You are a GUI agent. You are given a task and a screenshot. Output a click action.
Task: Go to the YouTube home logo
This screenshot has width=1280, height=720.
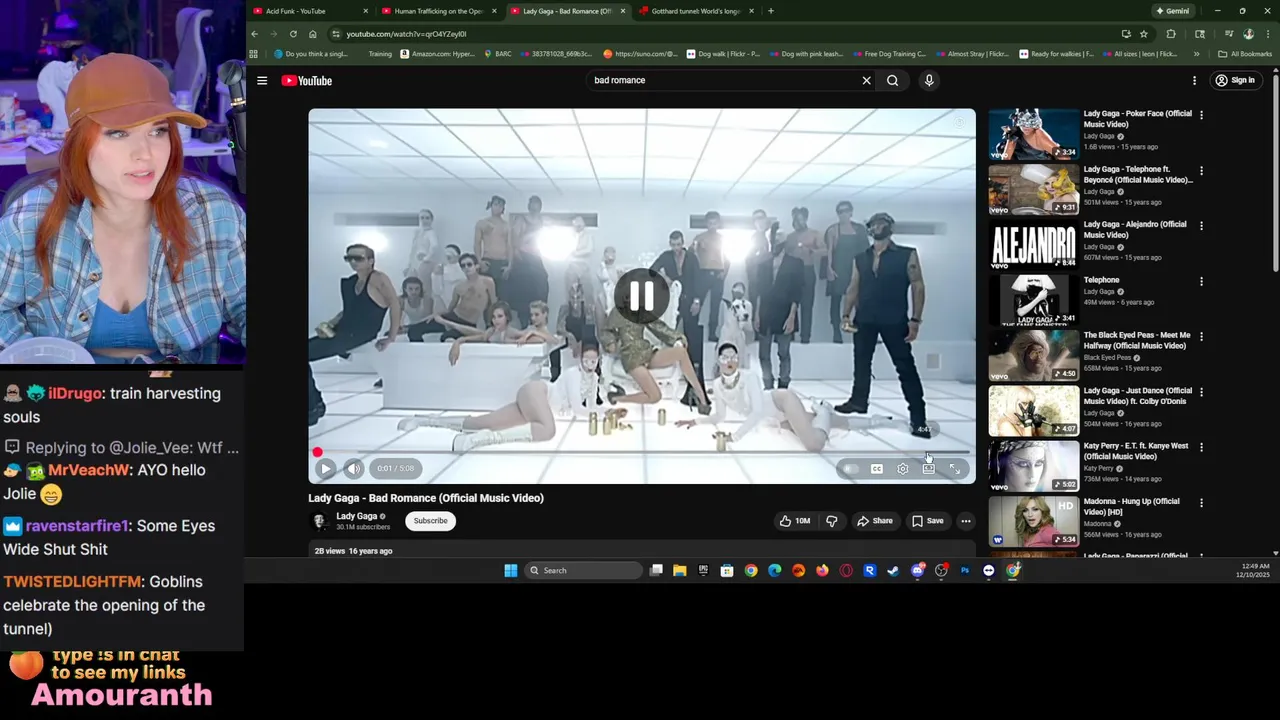coord(306,80)
